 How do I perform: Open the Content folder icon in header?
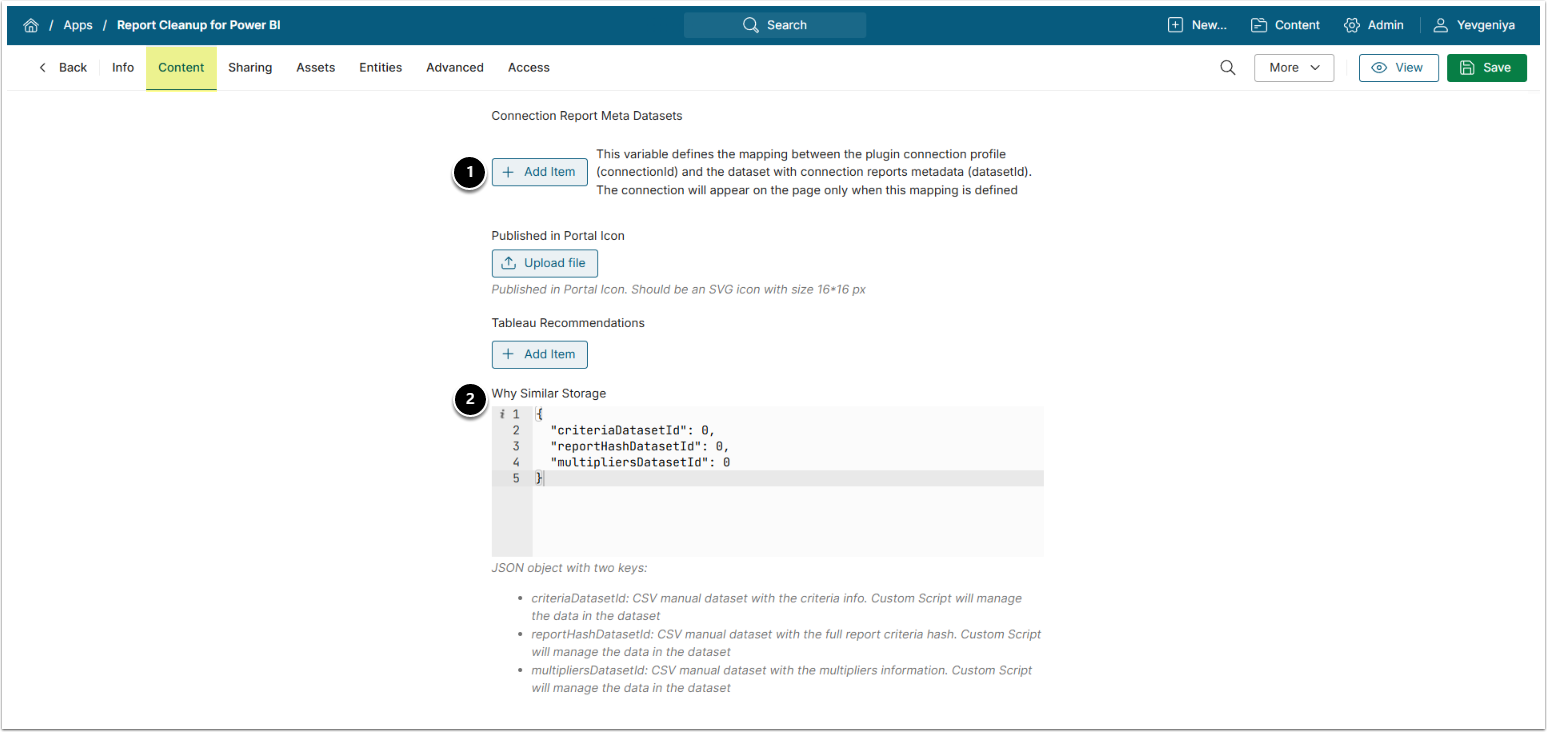[1259, 25]
